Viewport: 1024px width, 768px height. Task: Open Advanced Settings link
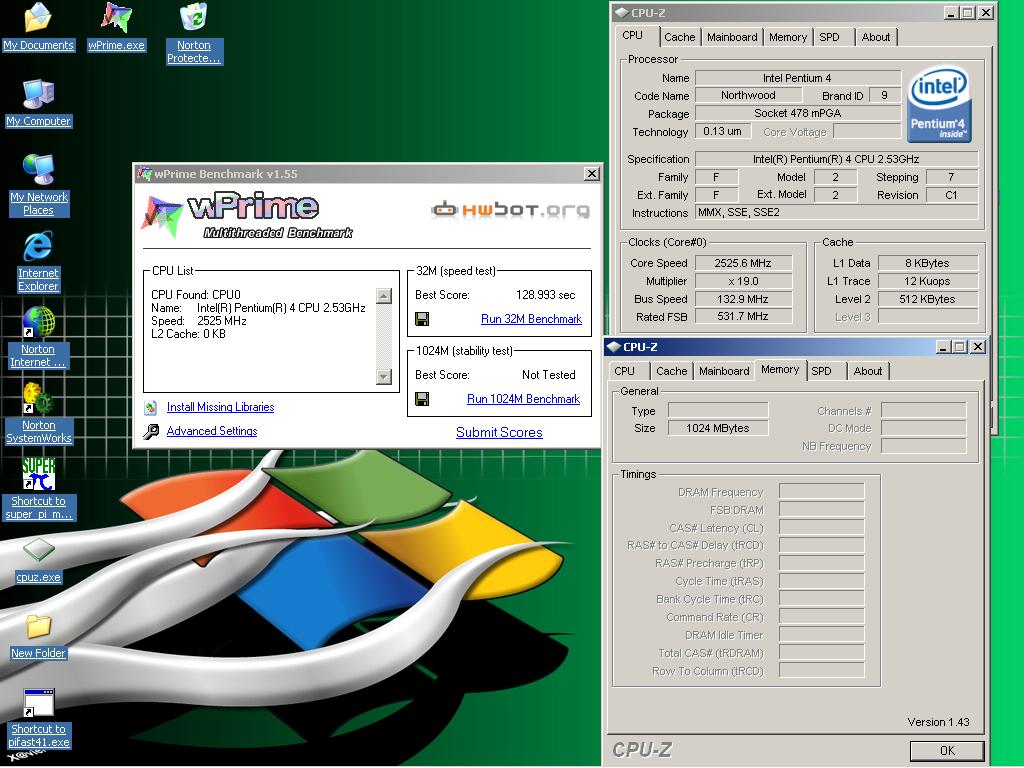212,431
